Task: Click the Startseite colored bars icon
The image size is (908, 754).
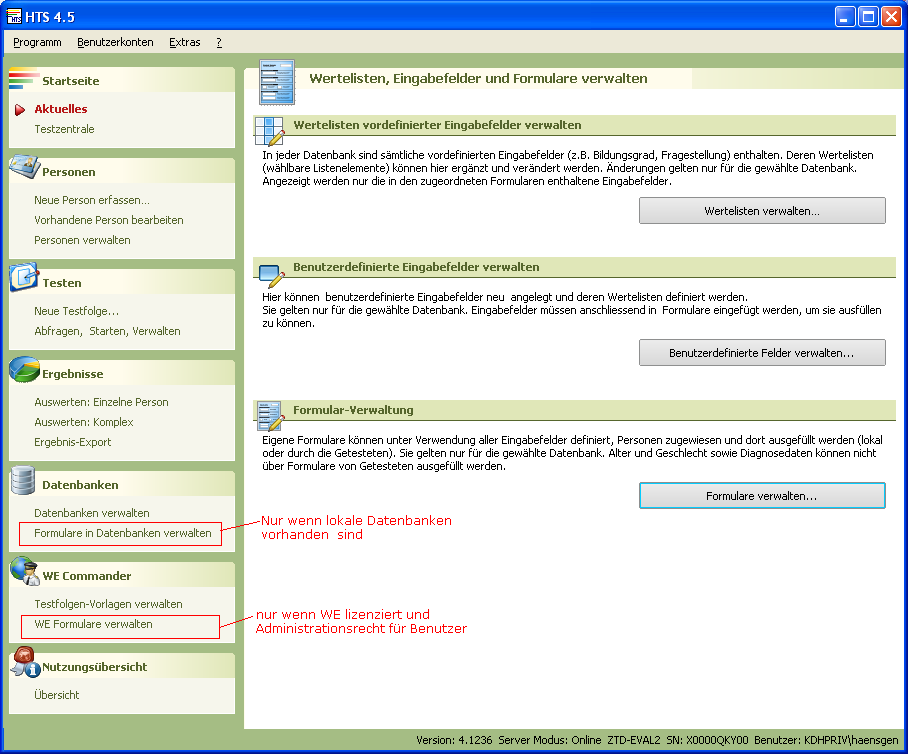Action: pyautogui.click(x=24, y=79)
